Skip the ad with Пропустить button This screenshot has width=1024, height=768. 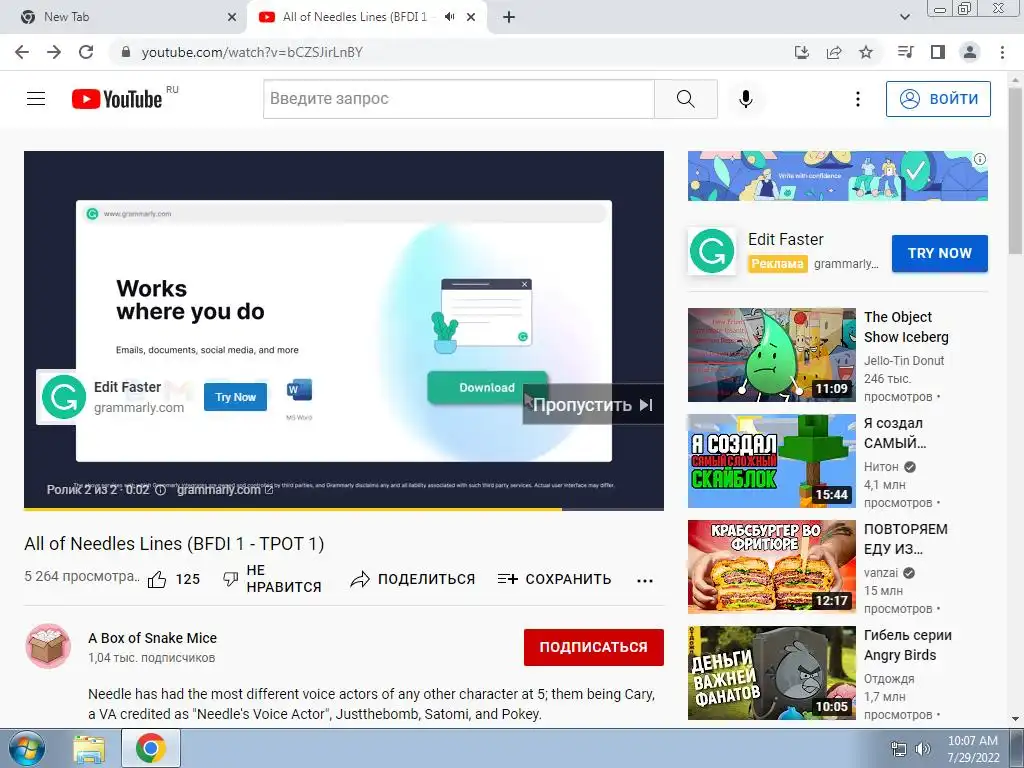pos(593,405)
